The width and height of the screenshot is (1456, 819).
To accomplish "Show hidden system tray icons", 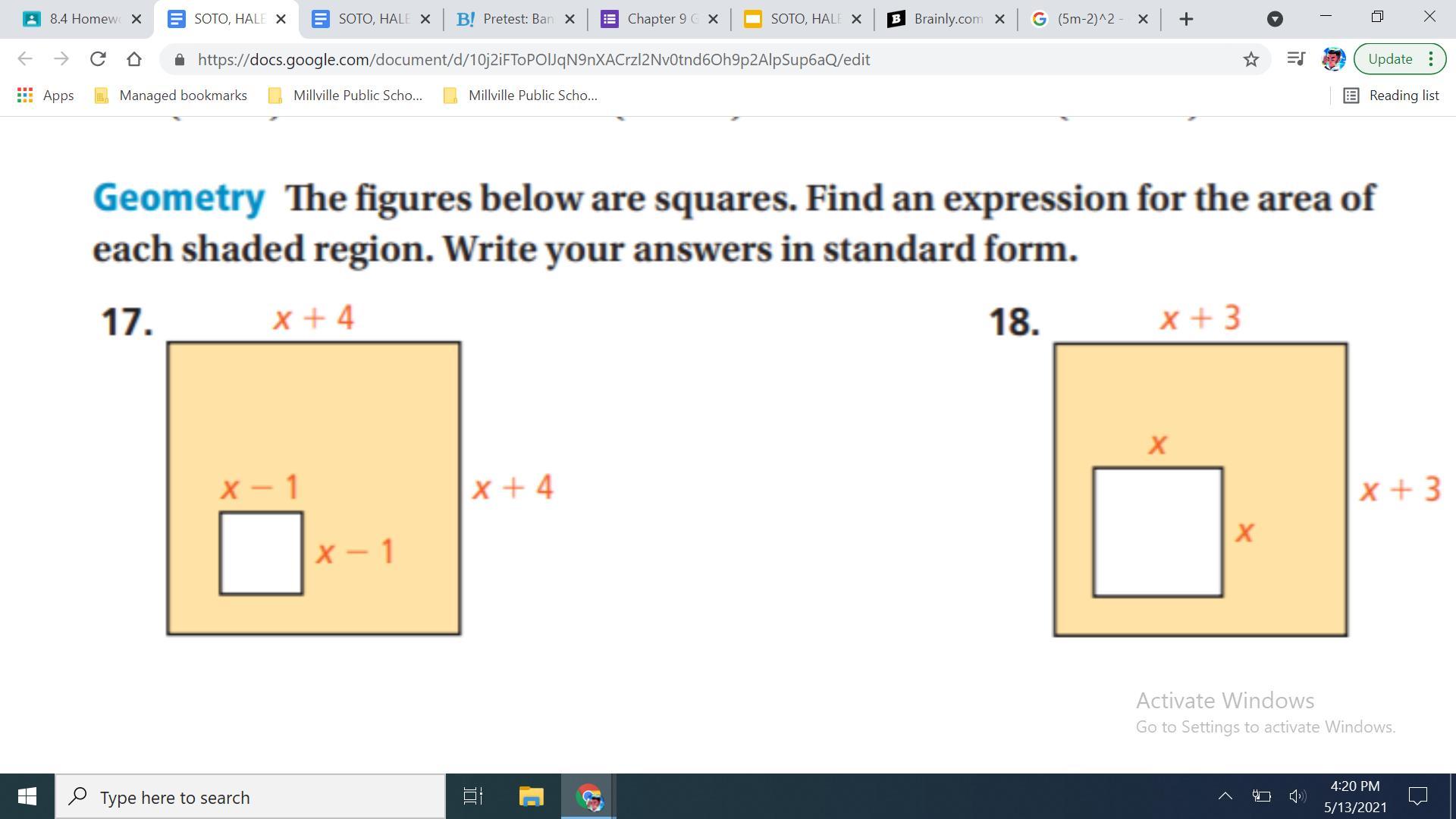I will [1225, 796].
